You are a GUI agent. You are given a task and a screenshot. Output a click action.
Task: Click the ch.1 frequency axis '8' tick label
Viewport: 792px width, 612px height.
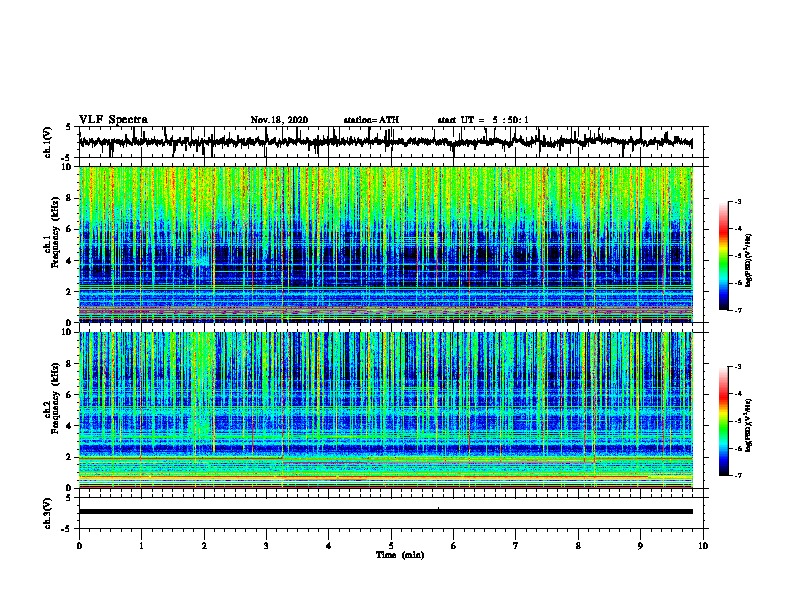70,198
